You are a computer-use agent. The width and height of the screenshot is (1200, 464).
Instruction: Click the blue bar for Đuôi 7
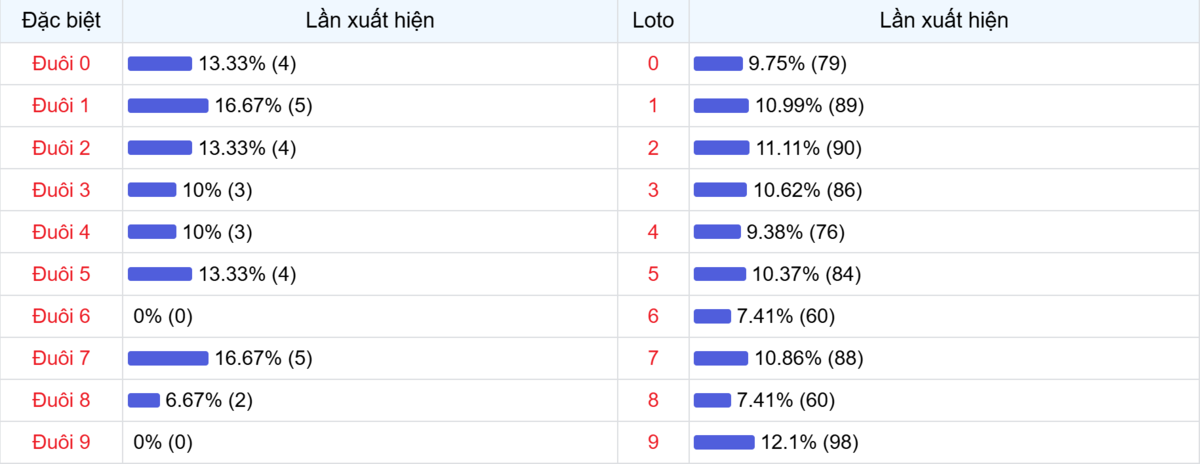point(168,358)
